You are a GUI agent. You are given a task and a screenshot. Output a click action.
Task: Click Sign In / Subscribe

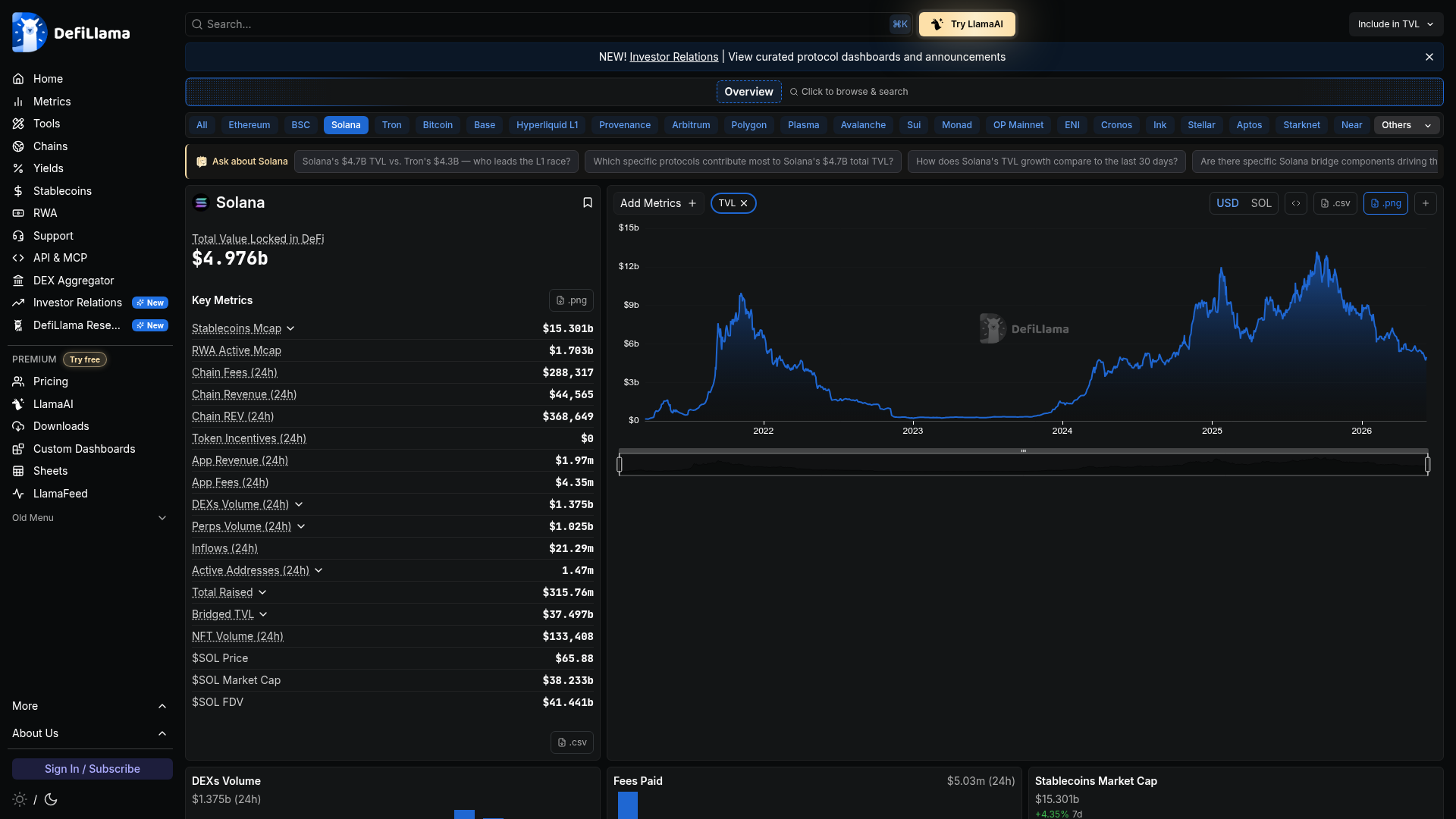[93, 769]
